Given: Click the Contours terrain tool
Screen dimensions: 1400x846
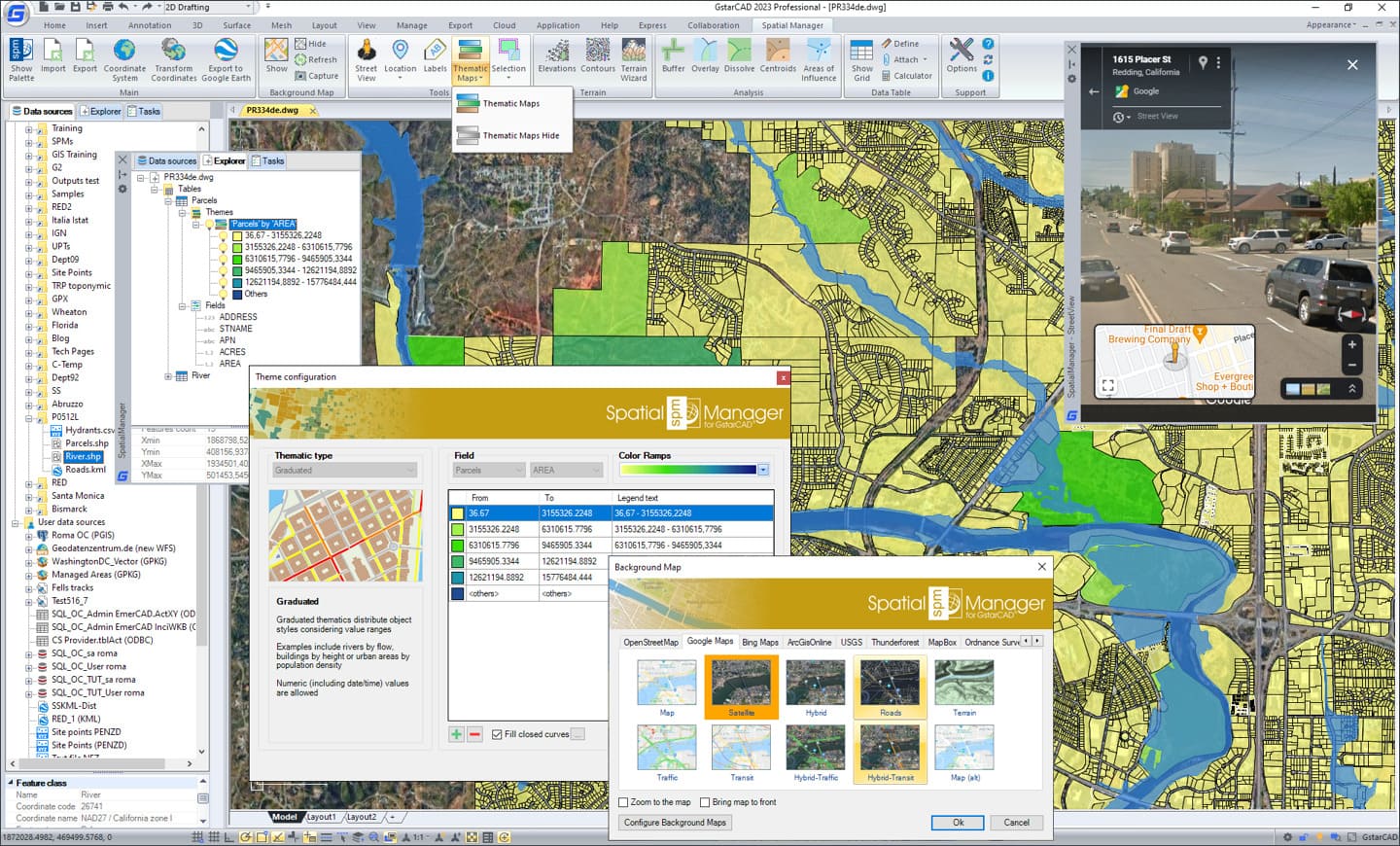Looking at the screenshot, I should [x=598, y=56].
